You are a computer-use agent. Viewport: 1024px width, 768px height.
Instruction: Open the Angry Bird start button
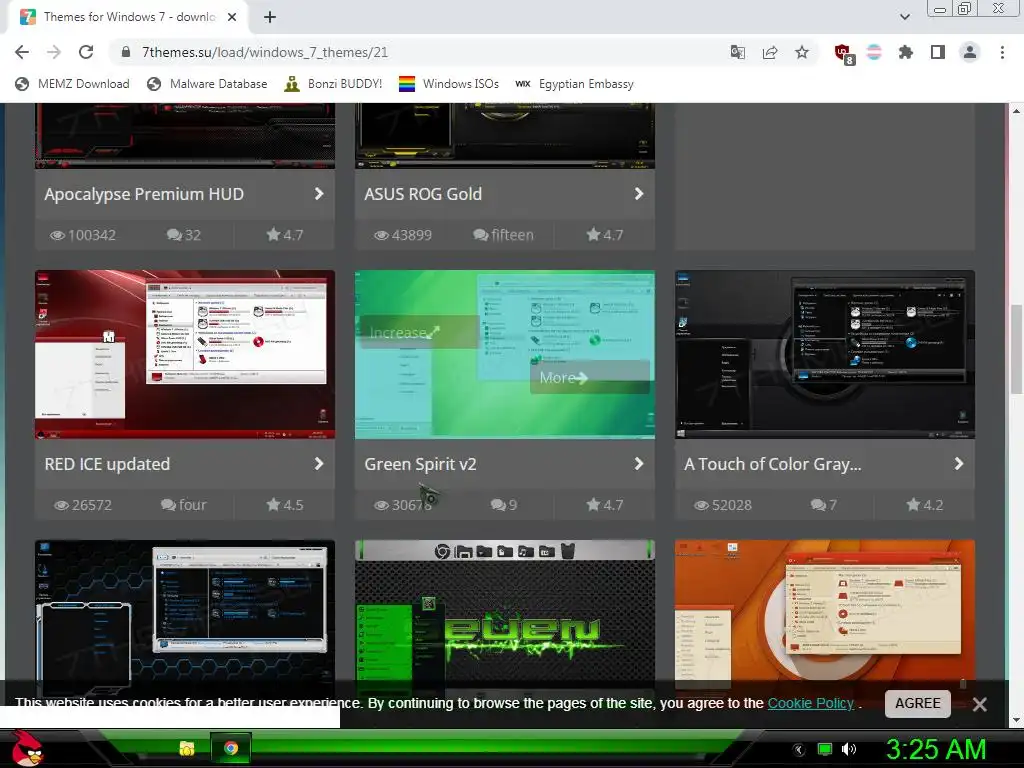point(27,748)
